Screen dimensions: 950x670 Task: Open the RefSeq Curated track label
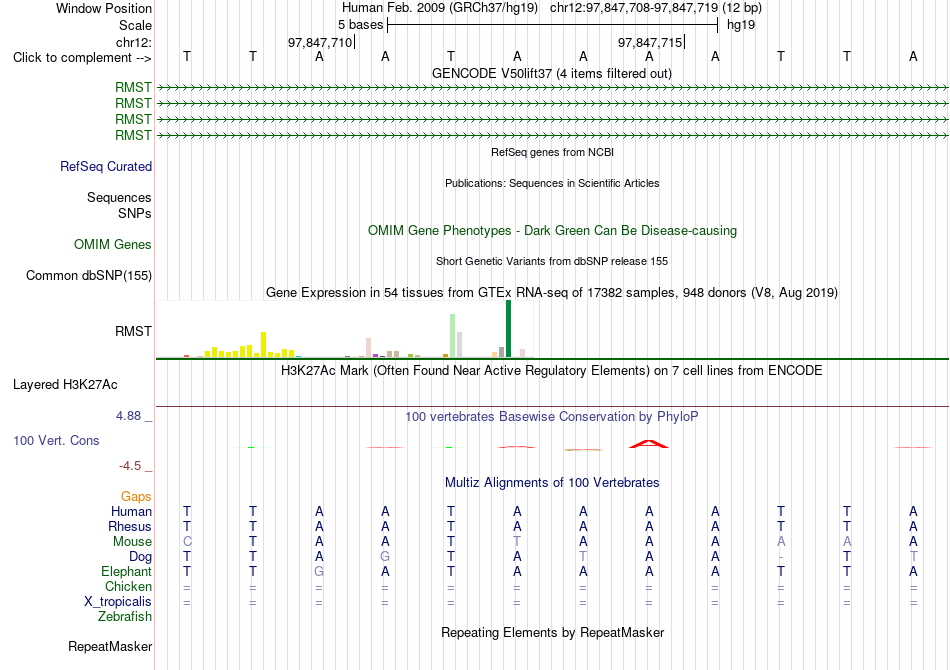pos(105,167)
